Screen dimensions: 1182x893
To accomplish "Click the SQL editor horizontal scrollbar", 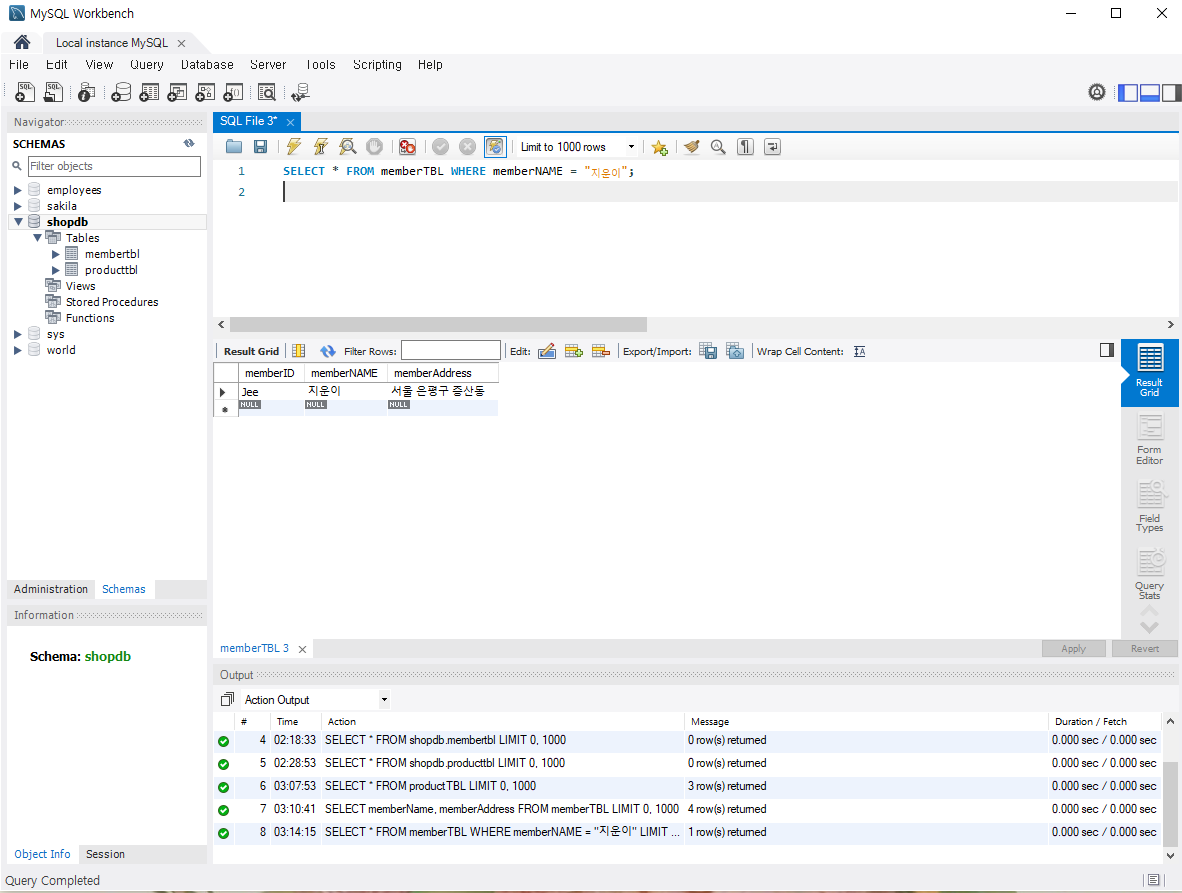I will pyautogui.click(x=438, y=324).
